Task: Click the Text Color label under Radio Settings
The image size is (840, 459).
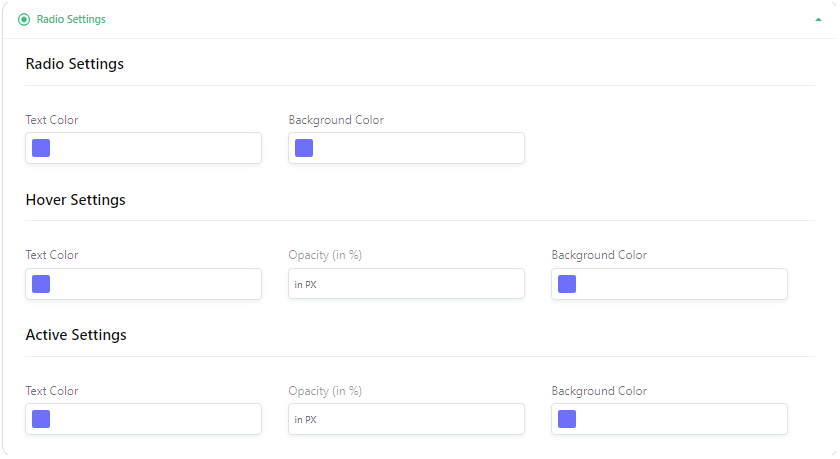Action: (x=52, y=120)
